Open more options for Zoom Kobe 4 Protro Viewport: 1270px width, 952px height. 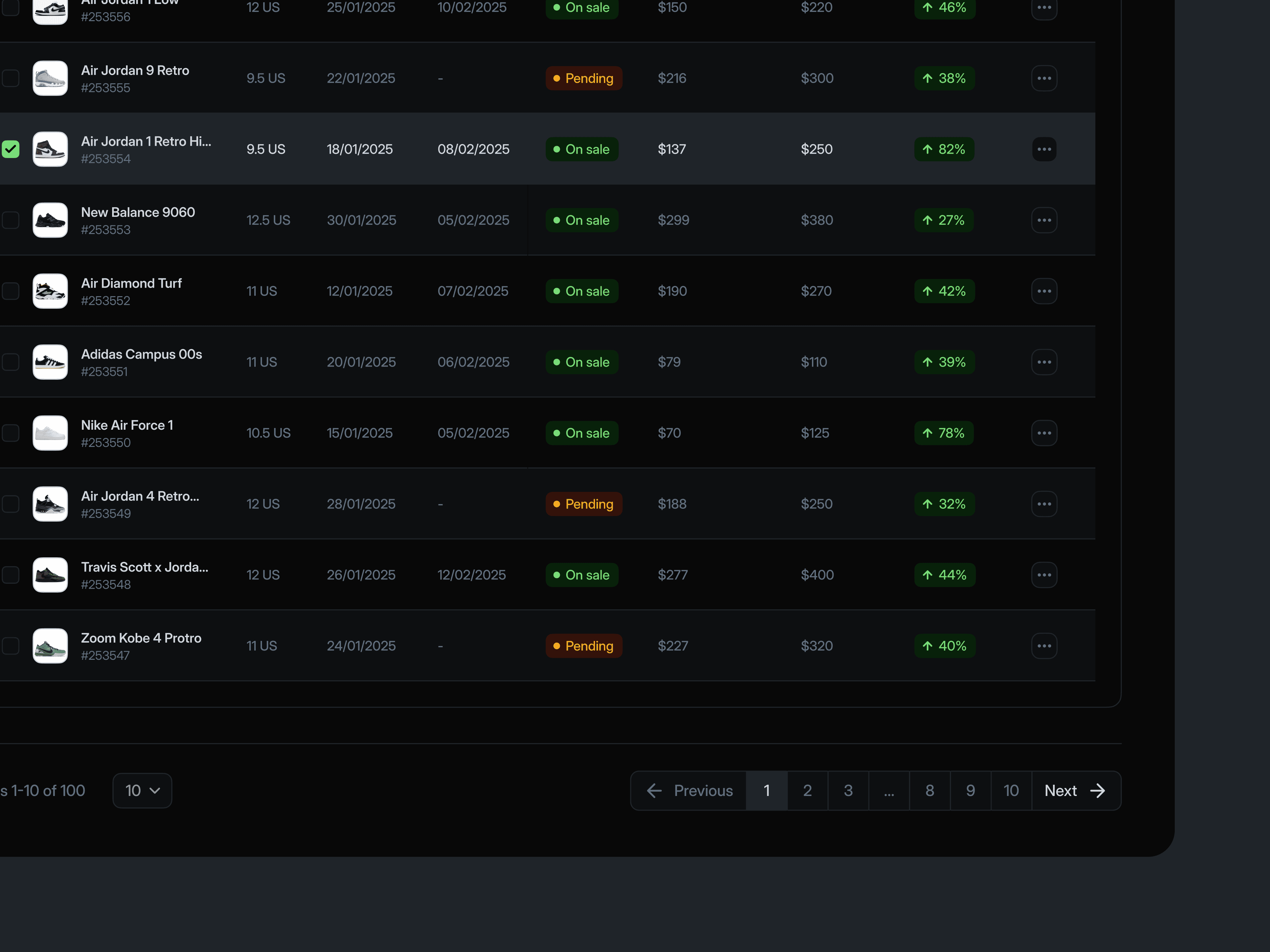[1044, 646]
